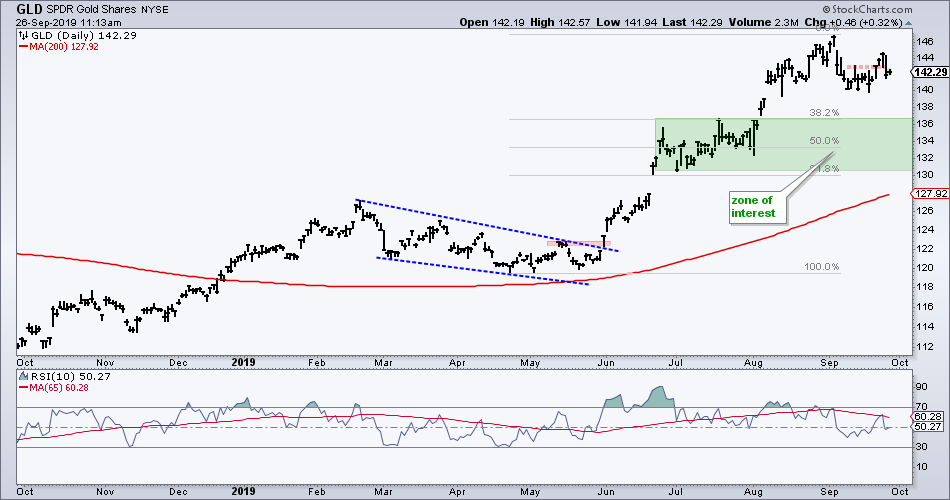Click the 2019 label under the price chart
Viewport: 950px width, 500px height.
[243, 362]
